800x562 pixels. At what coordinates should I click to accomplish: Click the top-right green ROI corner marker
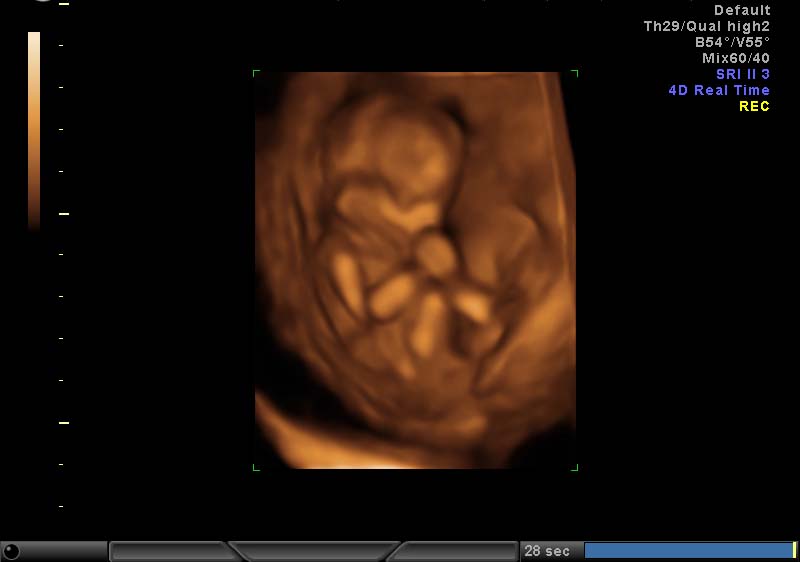click(x=574, y=73)
